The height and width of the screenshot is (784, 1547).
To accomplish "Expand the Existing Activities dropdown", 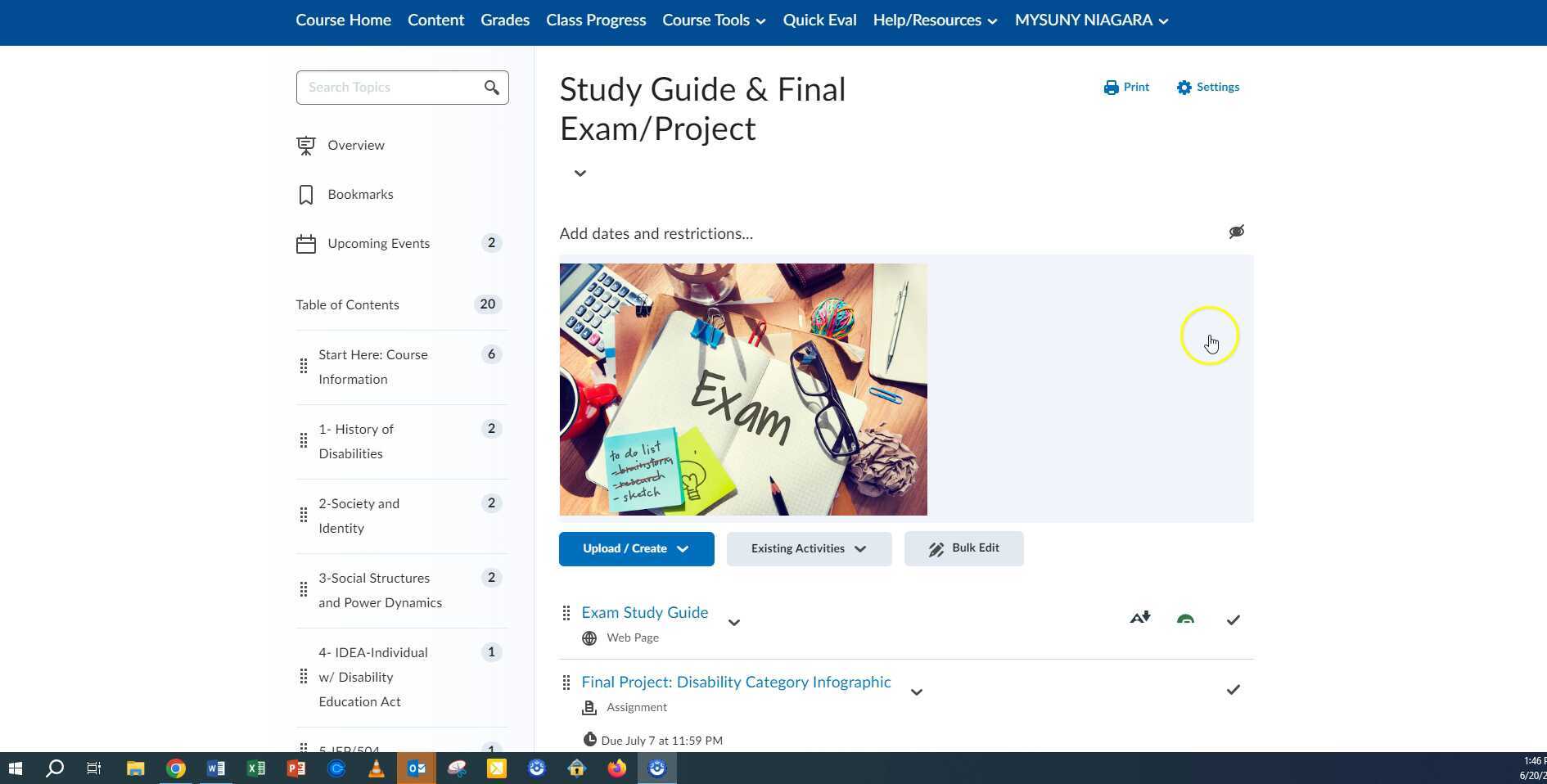I will [808, 548].
